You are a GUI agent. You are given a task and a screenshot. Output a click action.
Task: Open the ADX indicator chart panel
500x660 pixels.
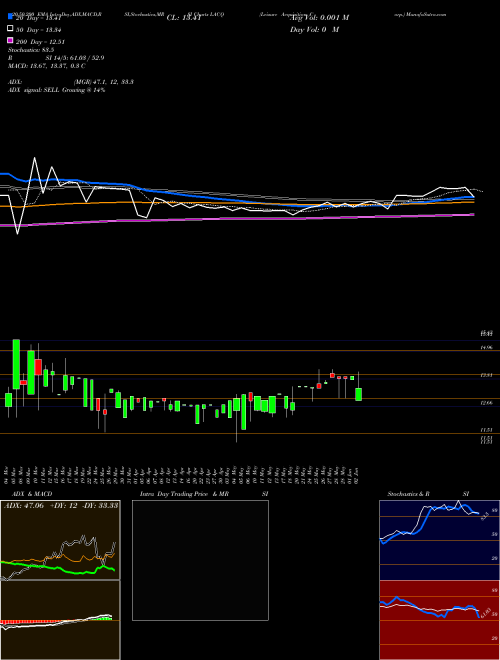pyautogui.click(x=60, y=540)
